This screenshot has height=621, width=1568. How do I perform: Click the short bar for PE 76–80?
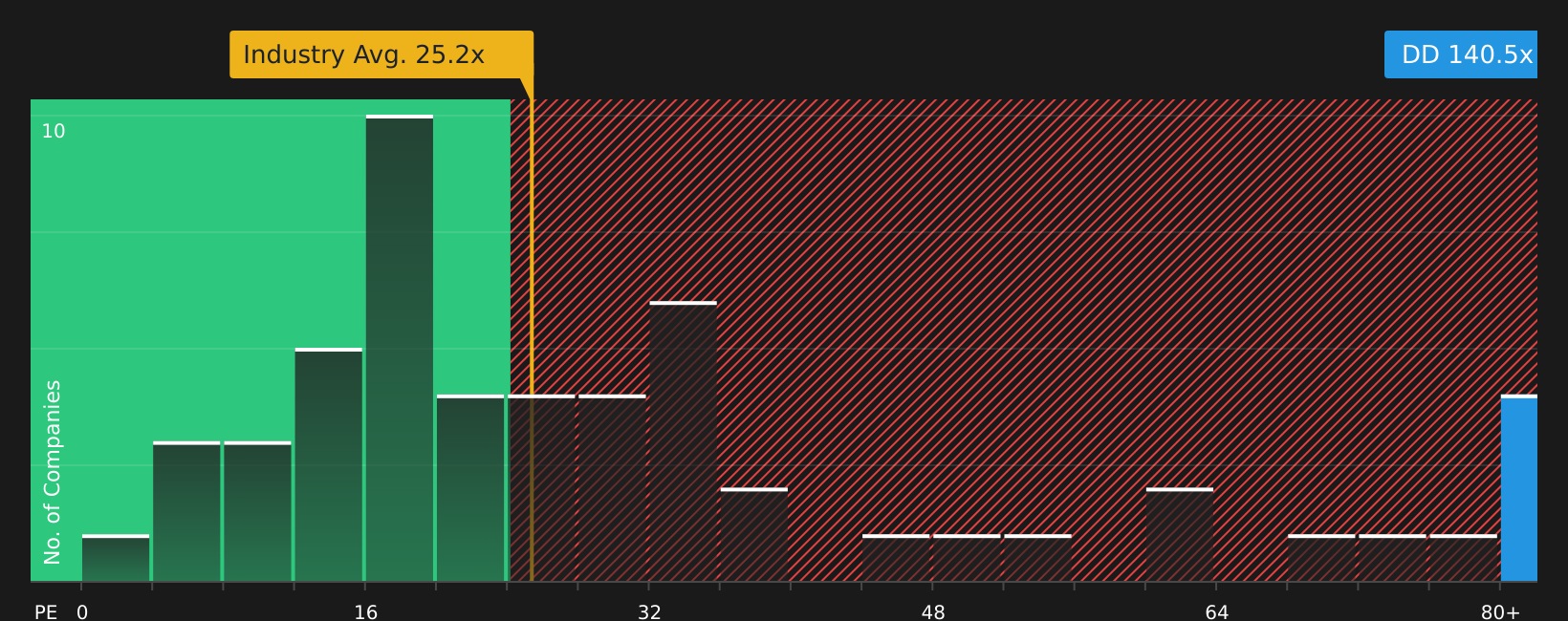[x=1464, y=558]
